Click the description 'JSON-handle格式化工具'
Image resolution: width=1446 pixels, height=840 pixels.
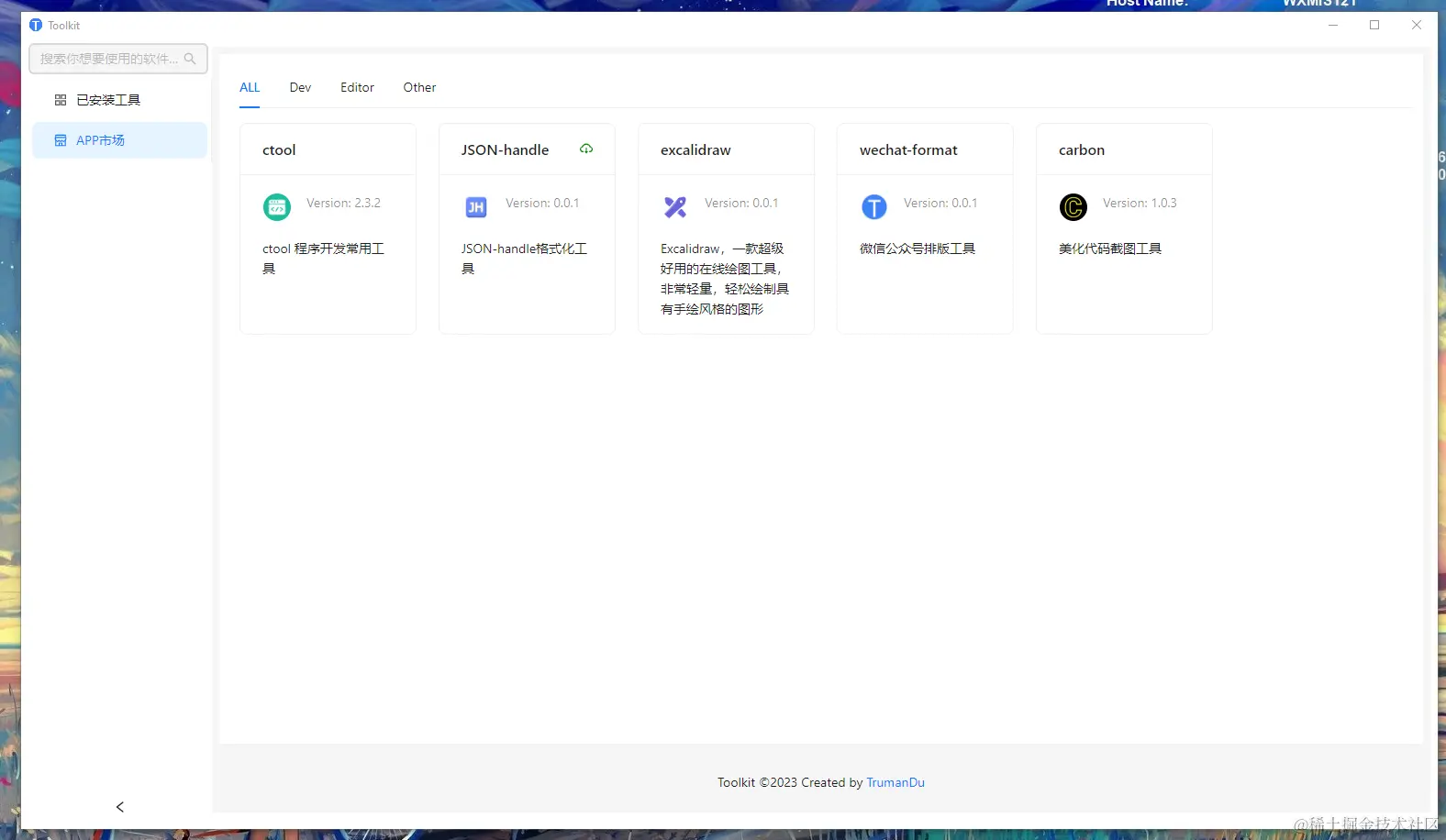click(x=524, y=259)
